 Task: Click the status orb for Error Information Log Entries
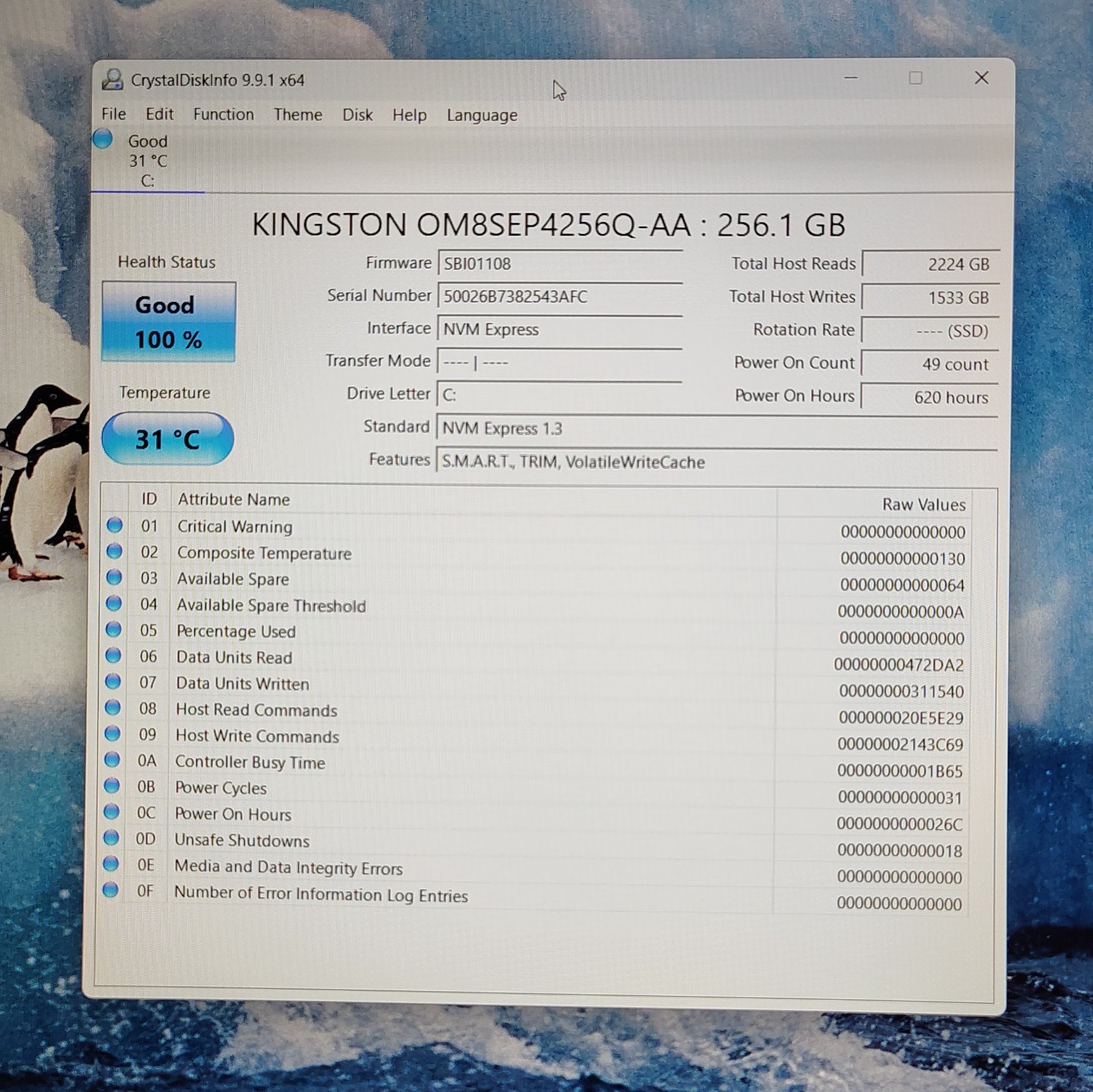point(111,890)
